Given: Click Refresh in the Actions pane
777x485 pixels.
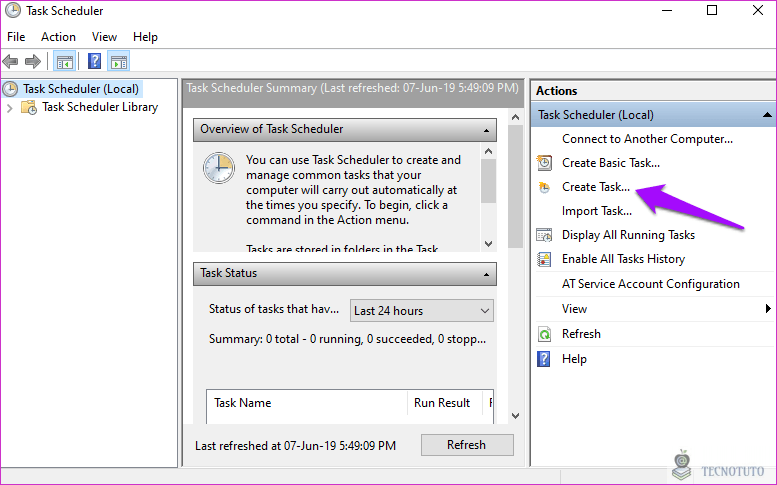Looking at the screenshot, I should tap(581, 334).
